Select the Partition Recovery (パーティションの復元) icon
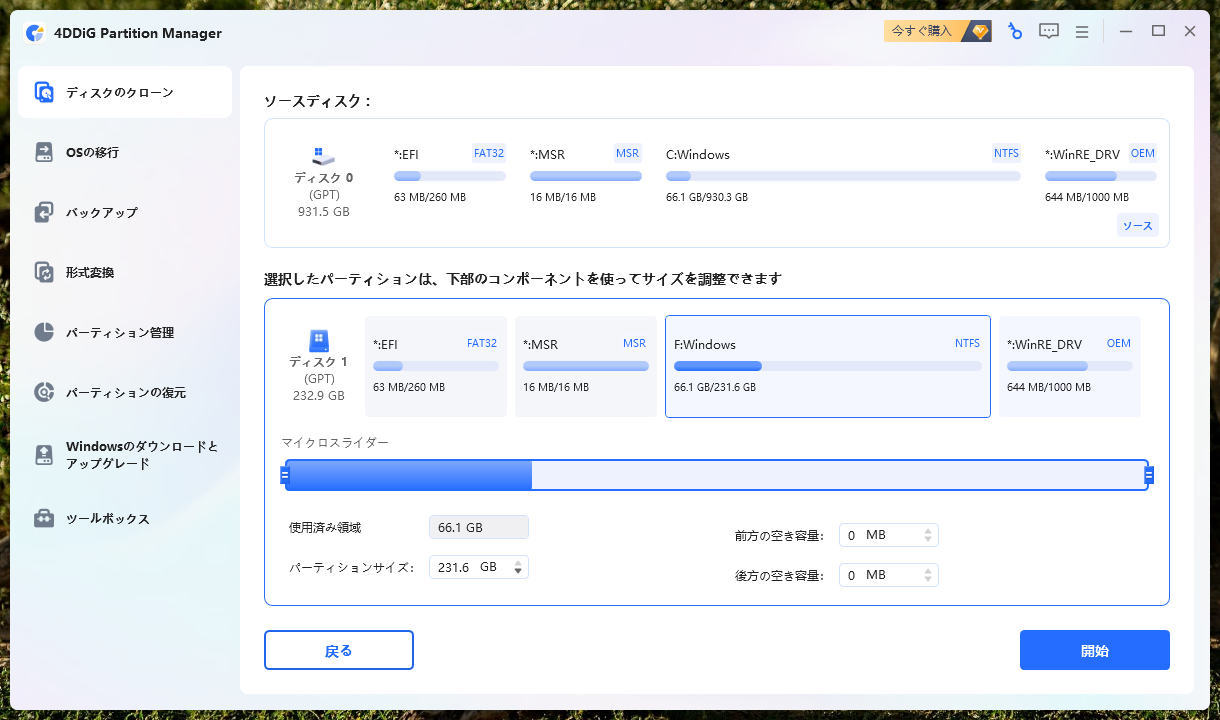 (x=44, y=392)
